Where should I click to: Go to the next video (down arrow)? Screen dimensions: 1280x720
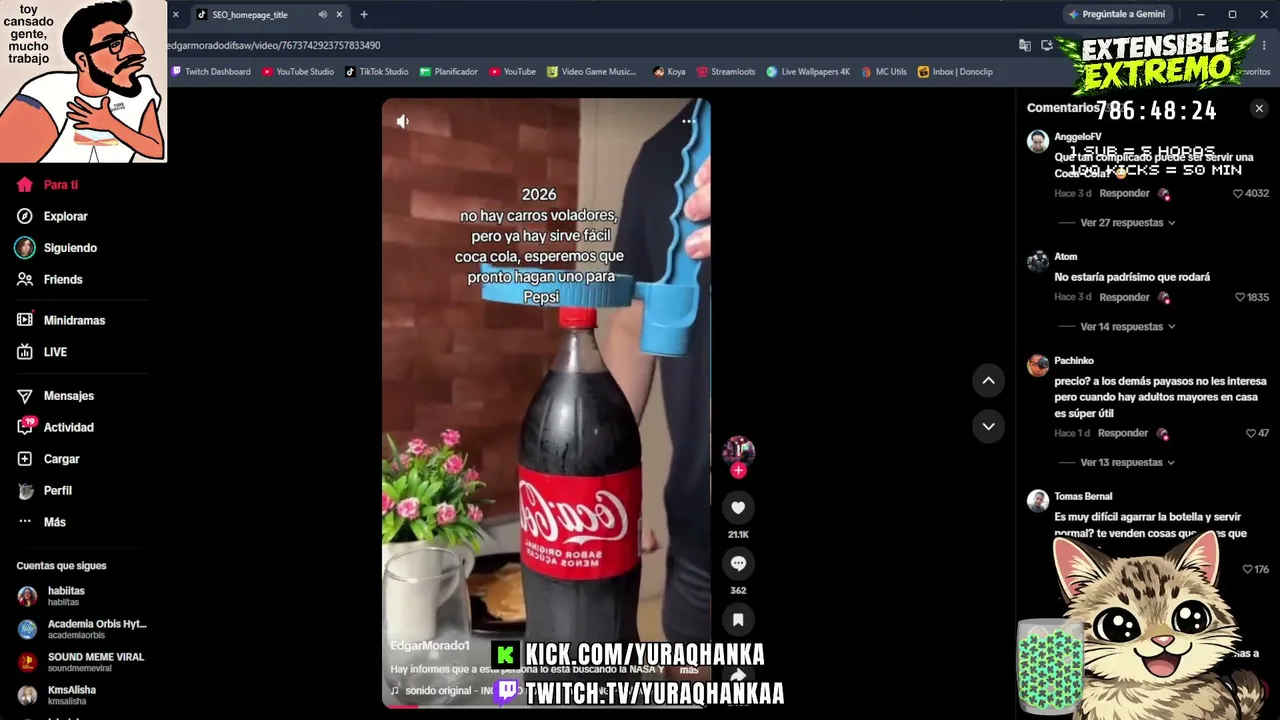(988, 426)
